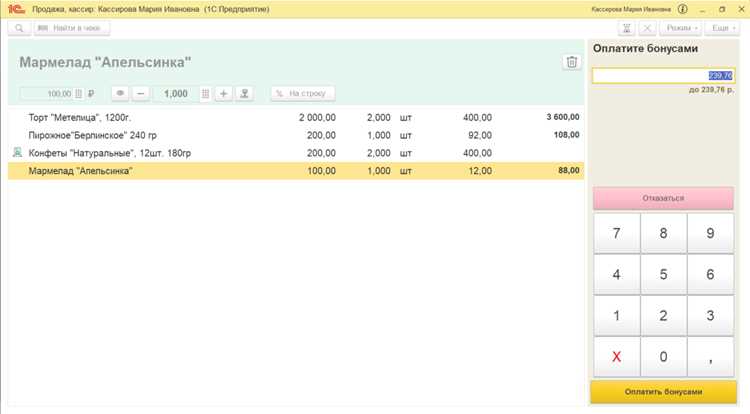Image resolution: width=750 pixels, height=414 pixels.
Task: Select the row Торт "Метелица", 1200г.
Action: coord(296,118)
